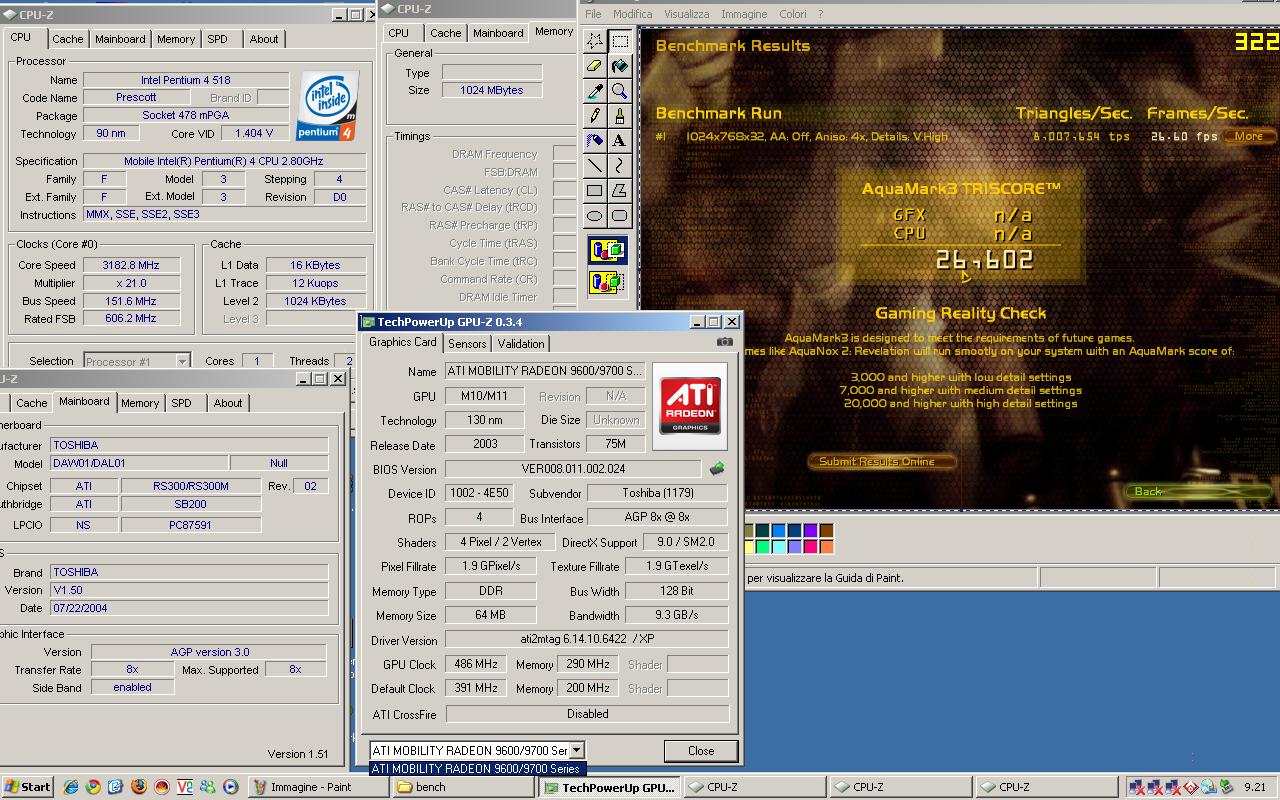
Task: Click the Intel Pentium 4 logo in CPU-Z
Action: [x=327, y=105]
